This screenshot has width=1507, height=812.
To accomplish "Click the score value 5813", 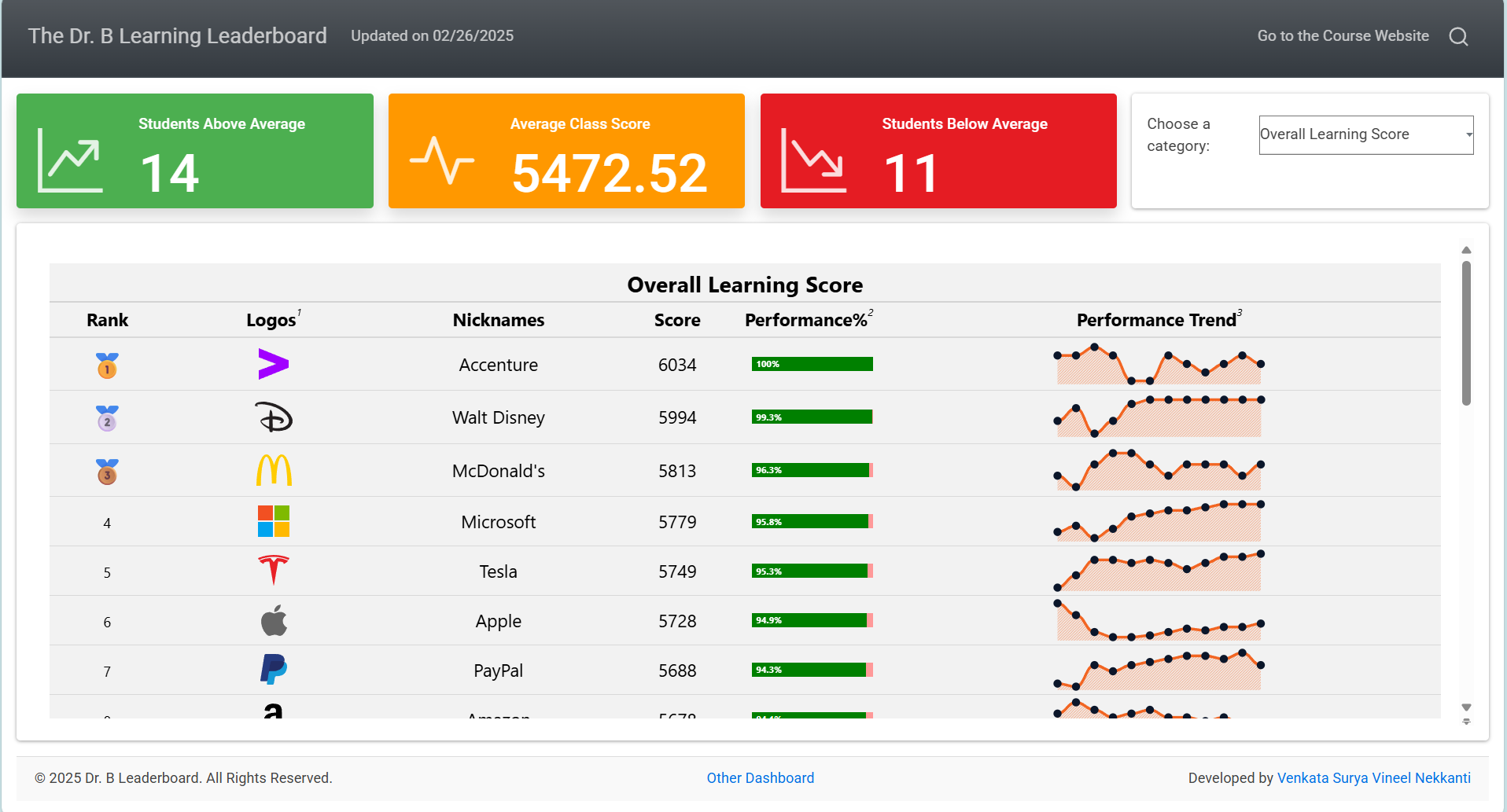I will (677, 471).
